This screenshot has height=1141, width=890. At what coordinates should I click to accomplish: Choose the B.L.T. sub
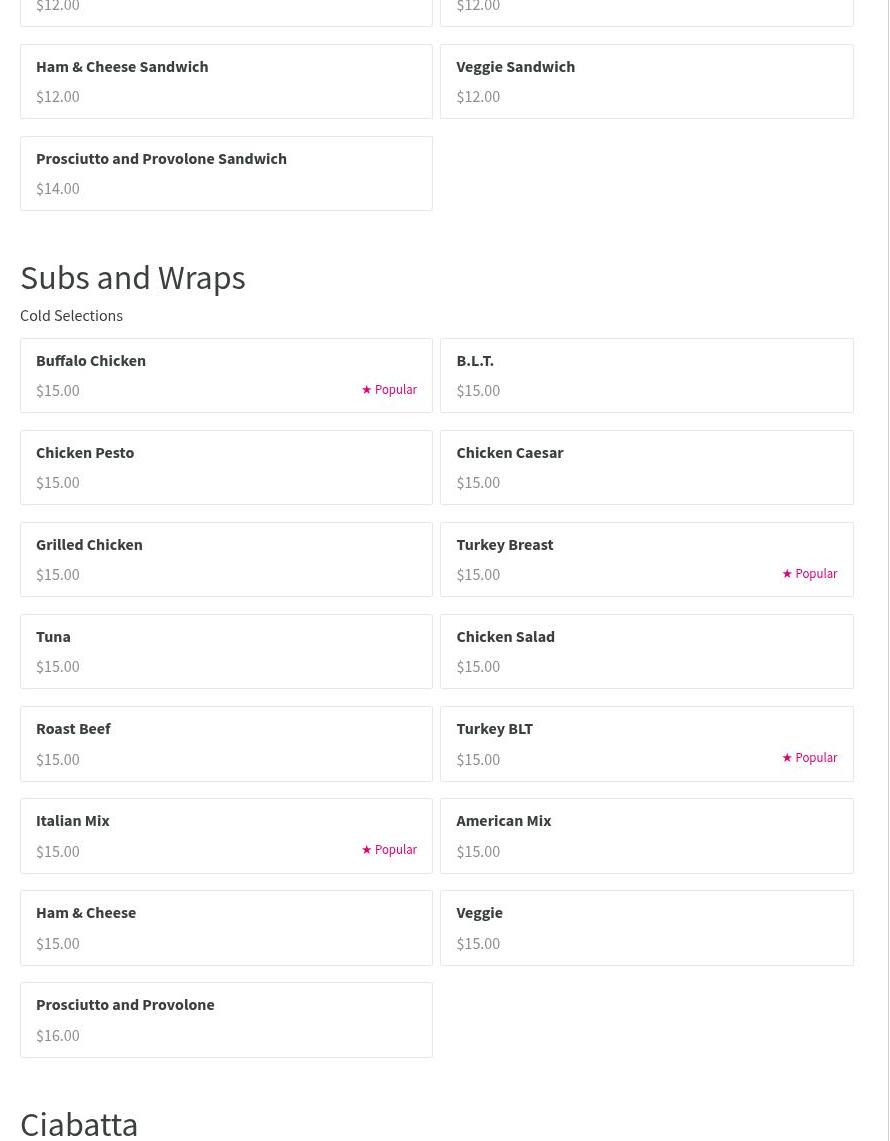[x=646, y=375]
